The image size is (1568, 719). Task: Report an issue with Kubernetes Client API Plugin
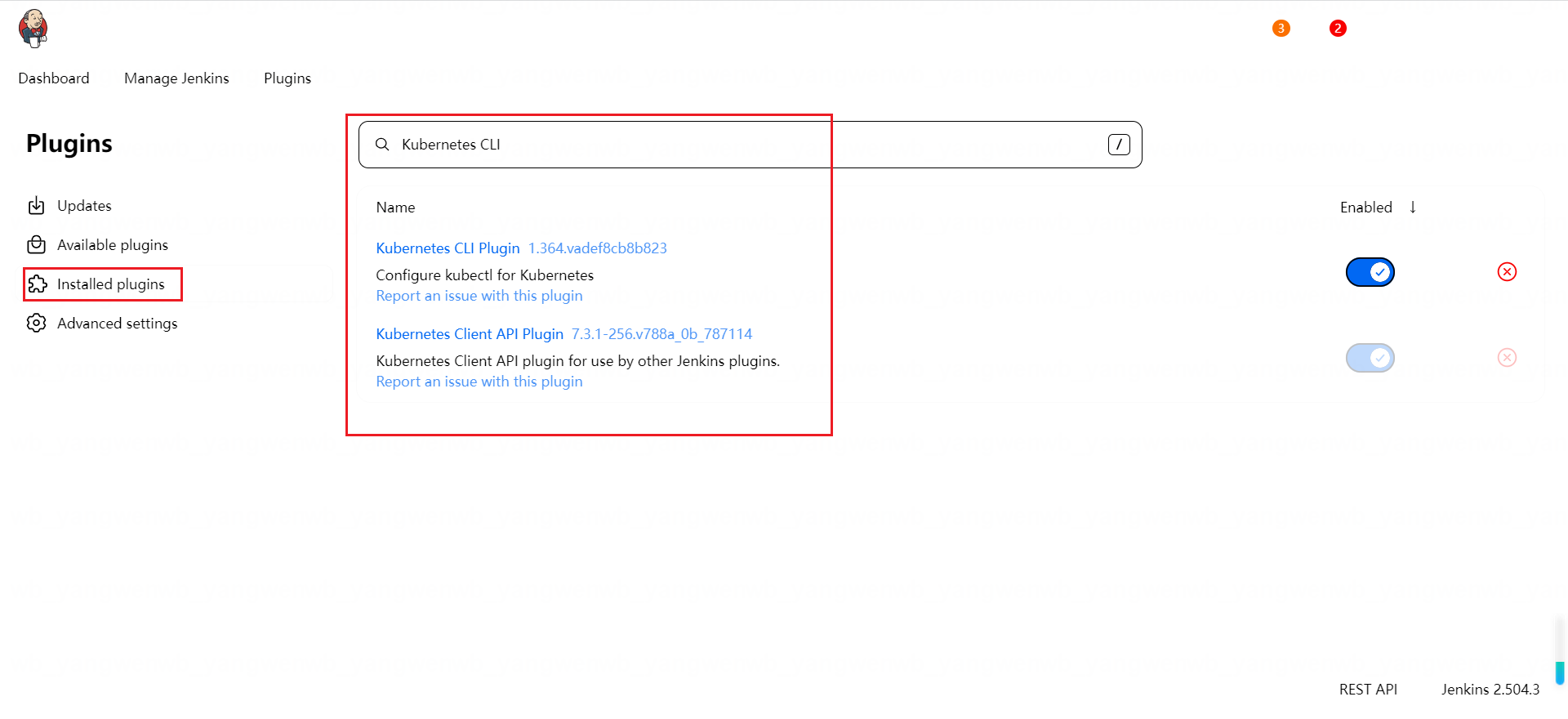pos(479,382)
